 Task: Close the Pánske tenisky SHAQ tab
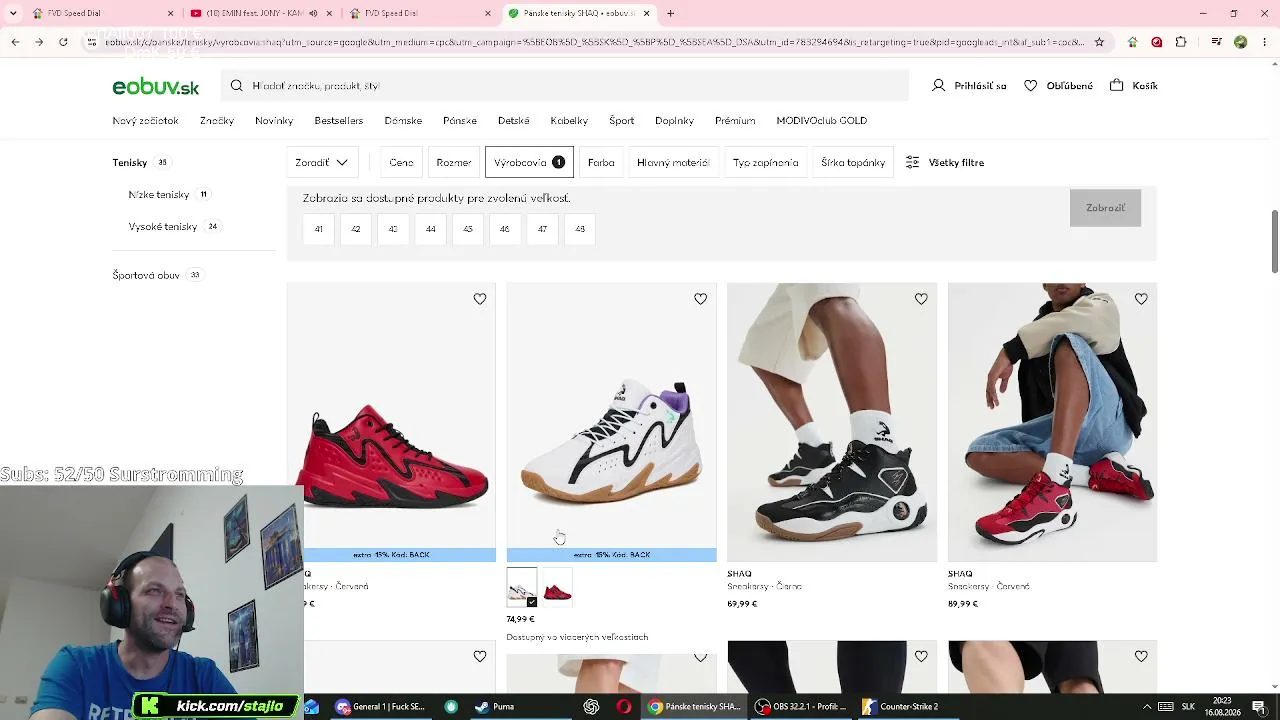(x=646, y=13)
